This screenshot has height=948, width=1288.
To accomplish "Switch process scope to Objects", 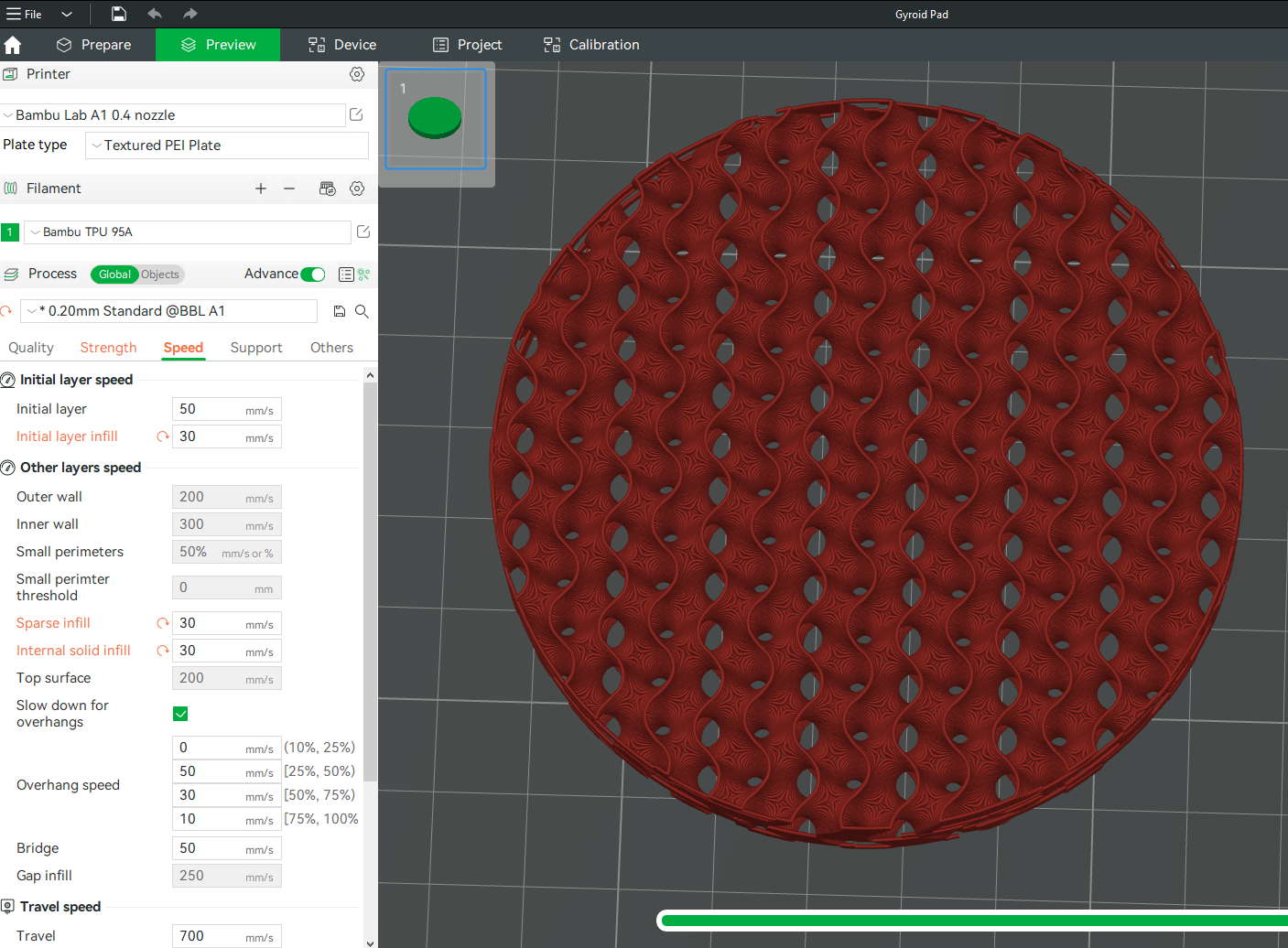I will click(160, 275).
